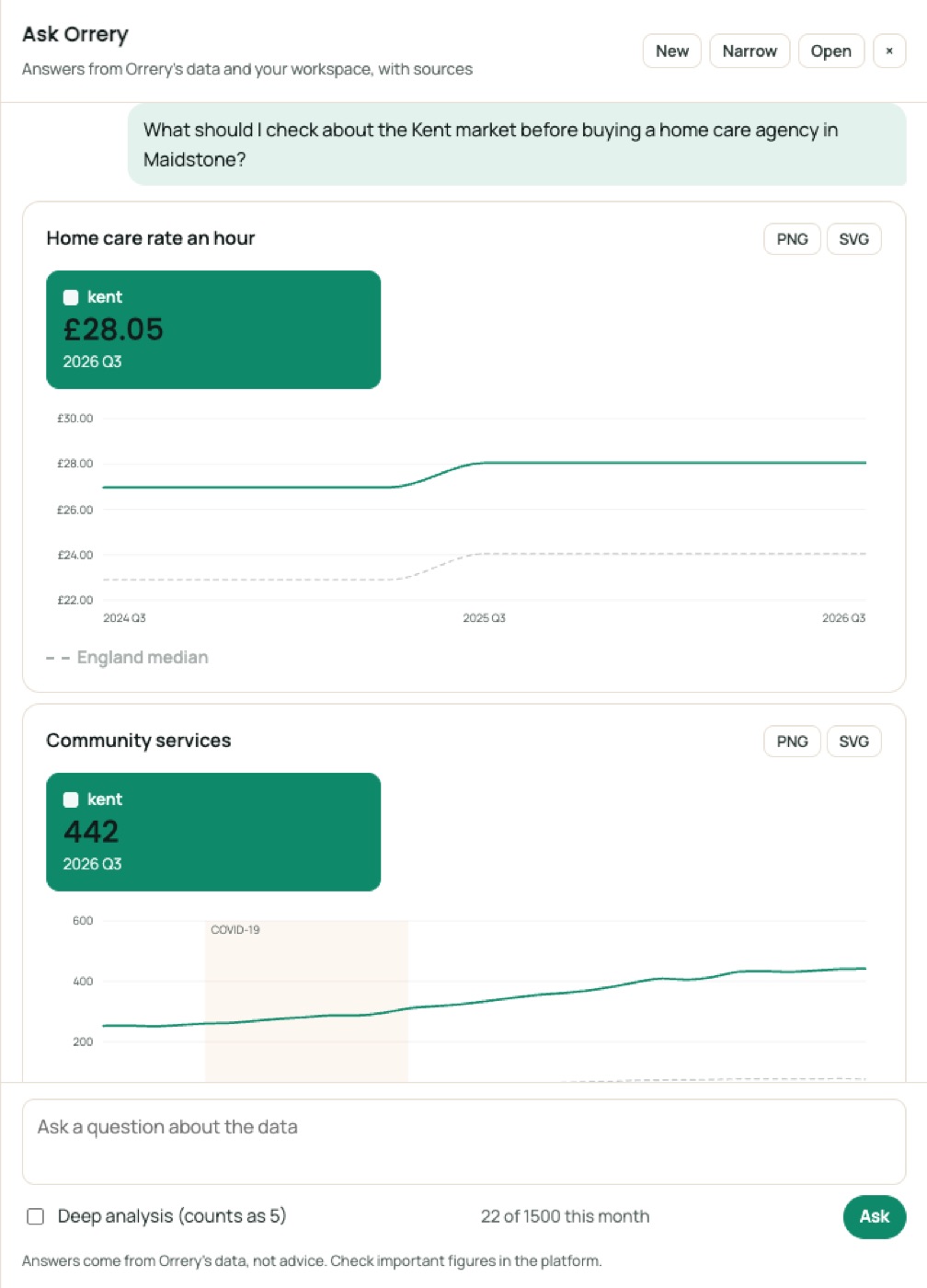
Task: Click the Home care rate an hour title
Action: click(151, 238)
